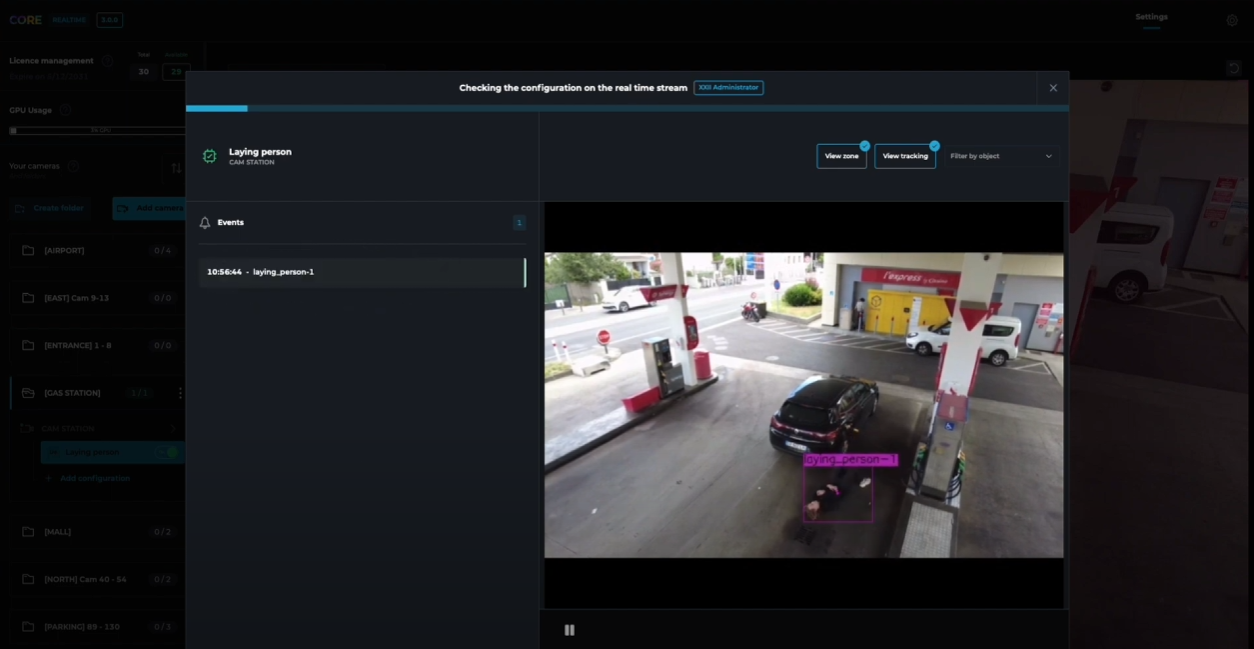The height and width of the screenshot is (649, 1254).
Task: Expand the [AIRPORT] folder
Action: click(x=97, y=250)
